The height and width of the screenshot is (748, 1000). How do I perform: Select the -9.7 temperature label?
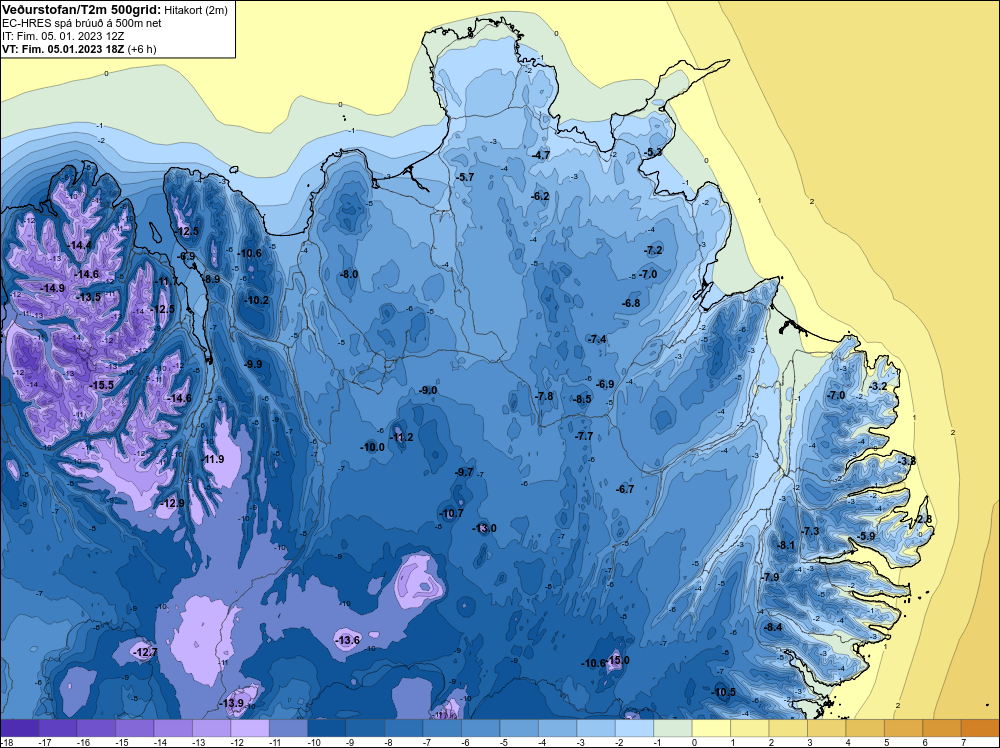464,472
